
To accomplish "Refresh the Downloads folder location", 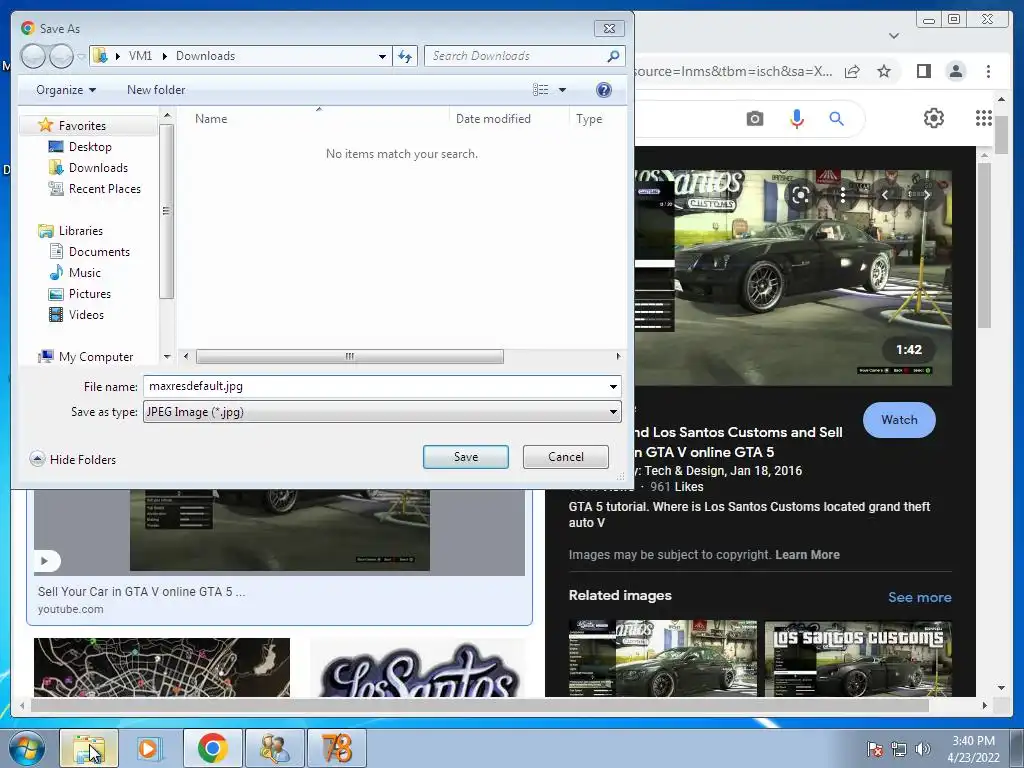I will point(406,56).
